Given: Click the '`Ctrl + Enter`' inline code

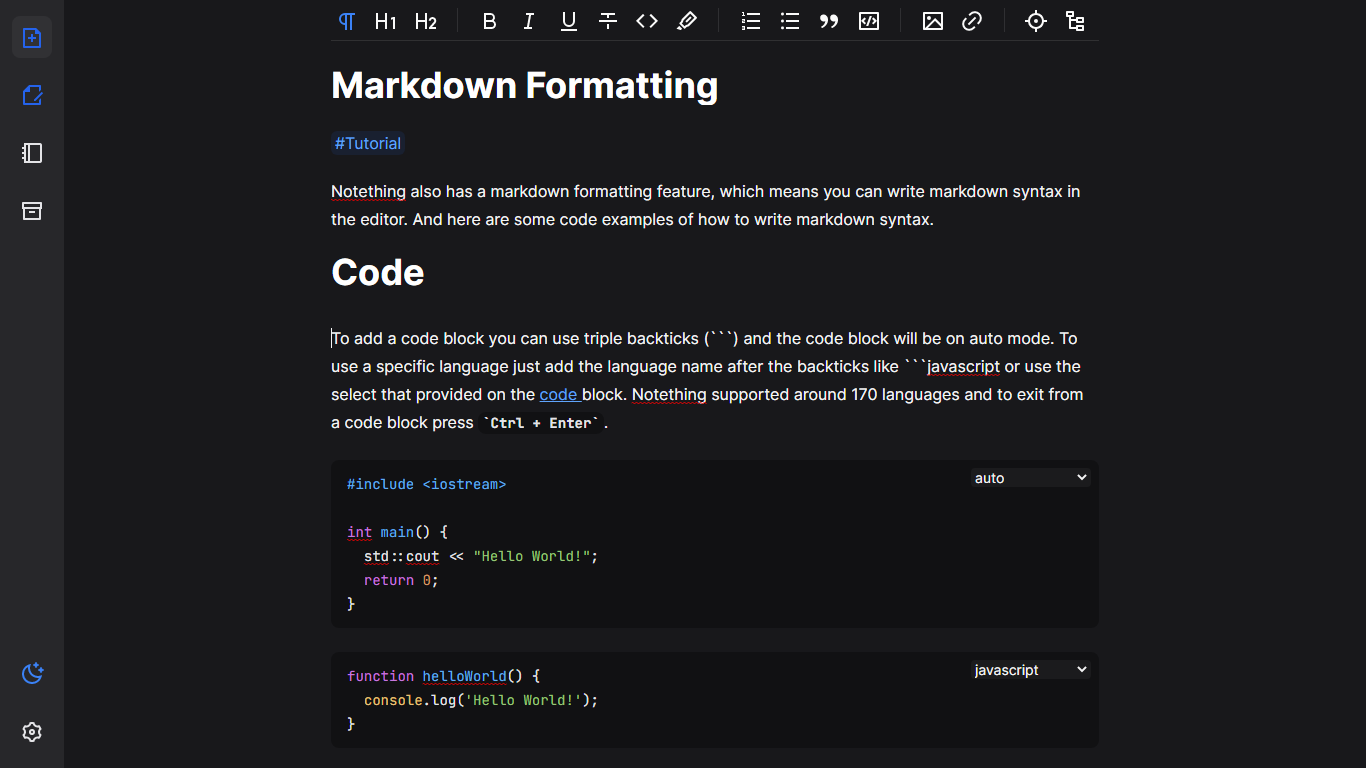Looking at the screenshot, I should (x=541, y=423).
